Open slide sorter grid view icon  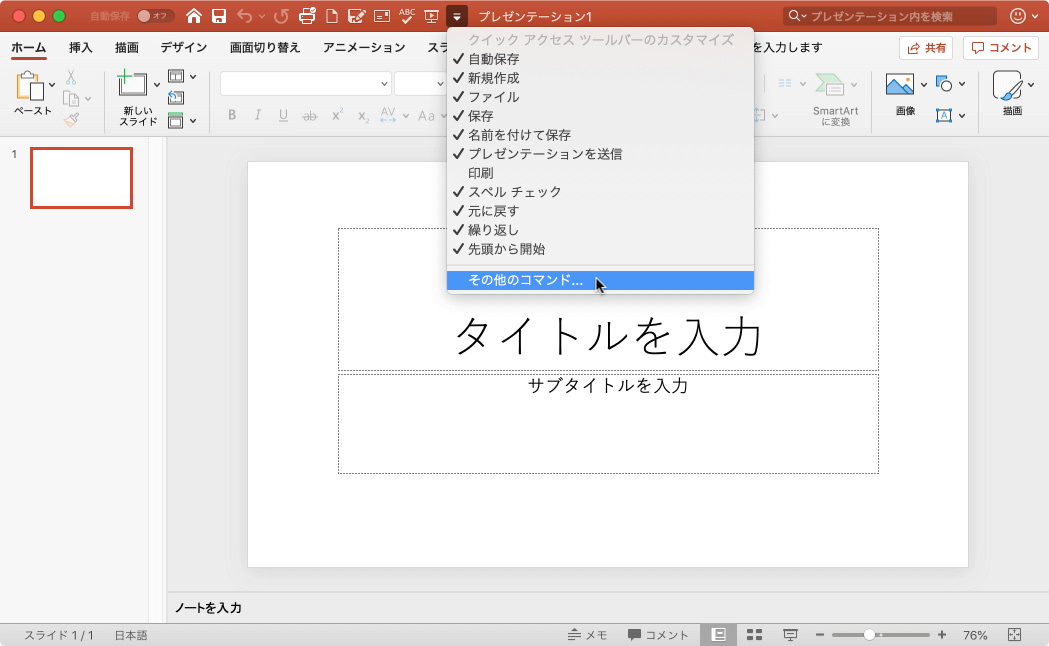click(755, 635)
